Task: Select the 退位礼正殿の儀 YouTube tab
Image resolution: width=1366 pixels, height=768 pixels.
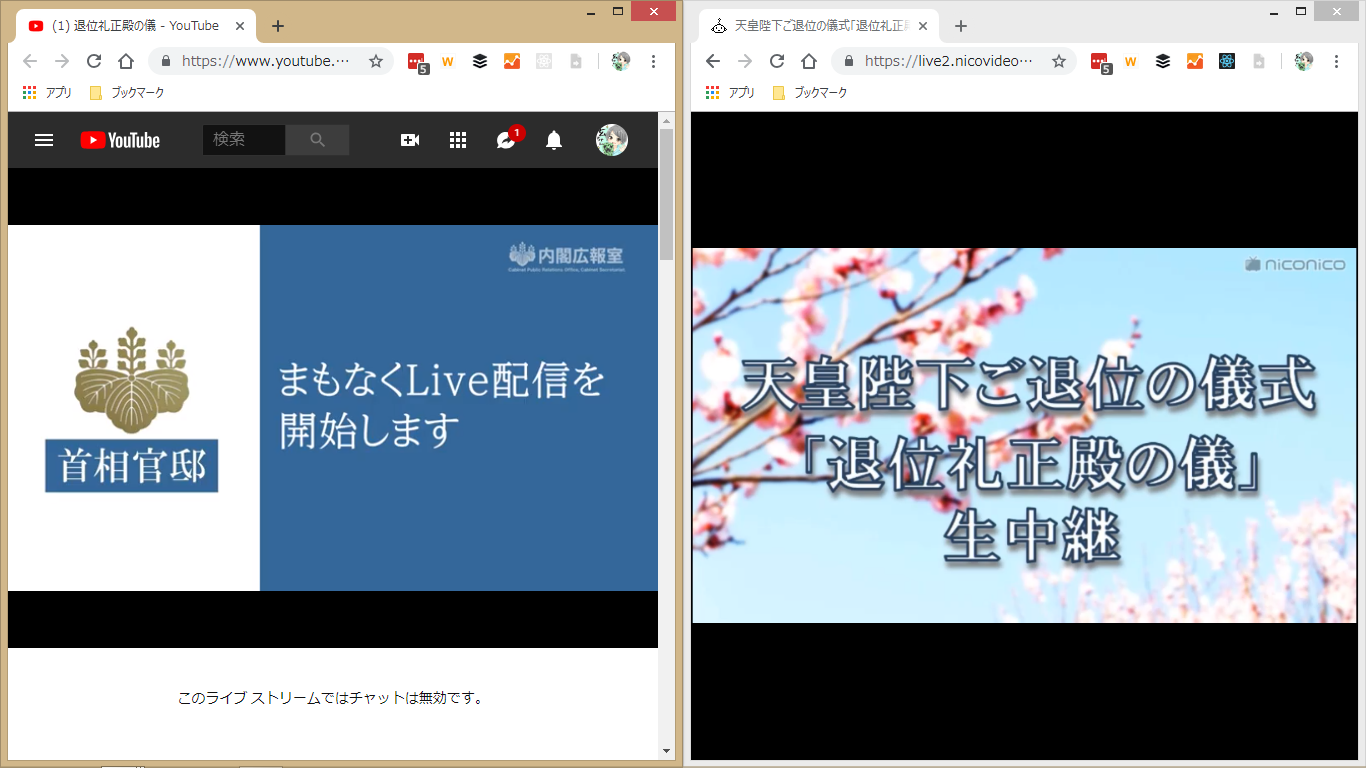Action: 135,26
